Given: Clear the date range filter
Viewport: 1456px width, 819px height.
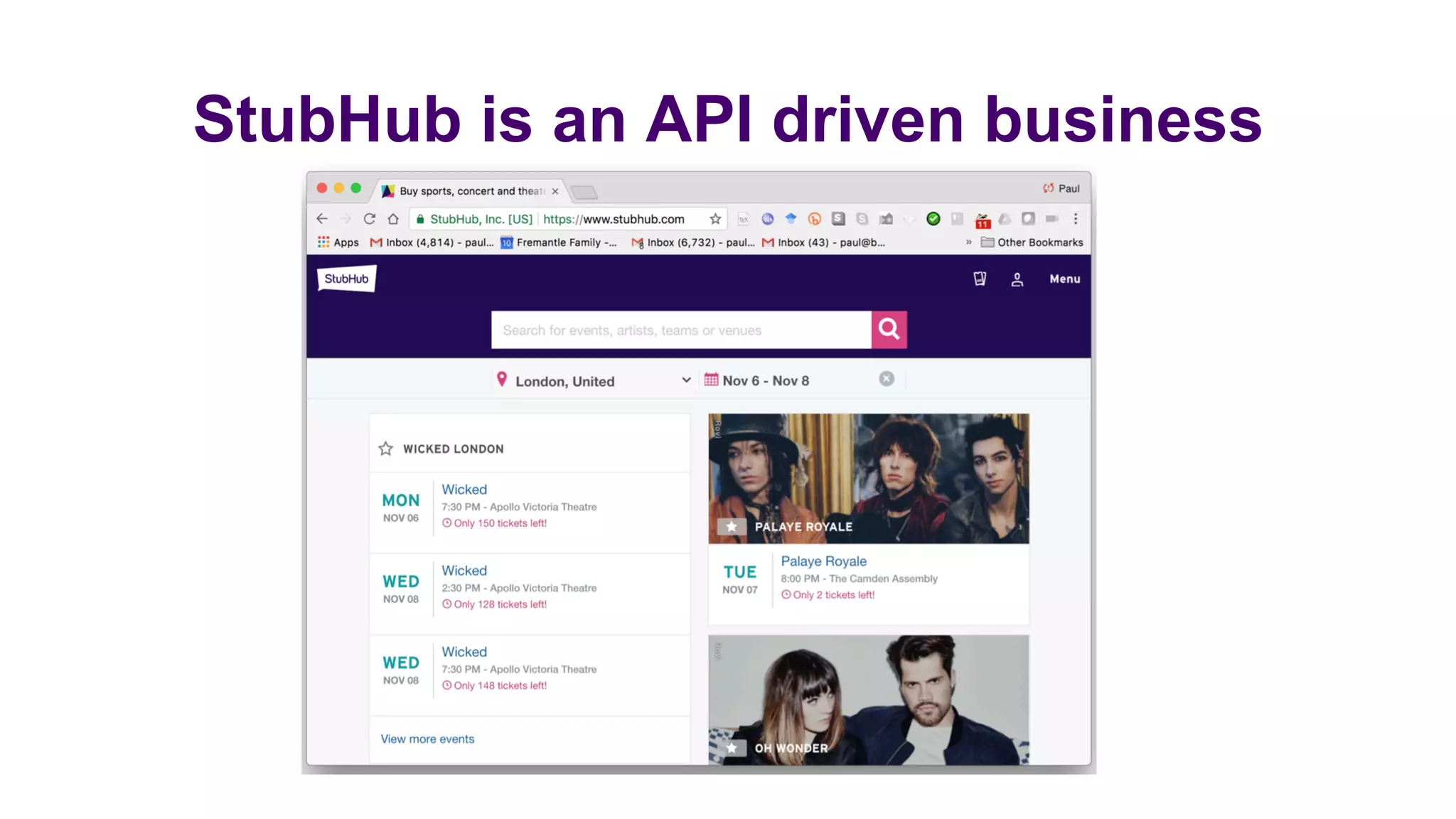Looking at the screenshot, I should coord(887,379).
